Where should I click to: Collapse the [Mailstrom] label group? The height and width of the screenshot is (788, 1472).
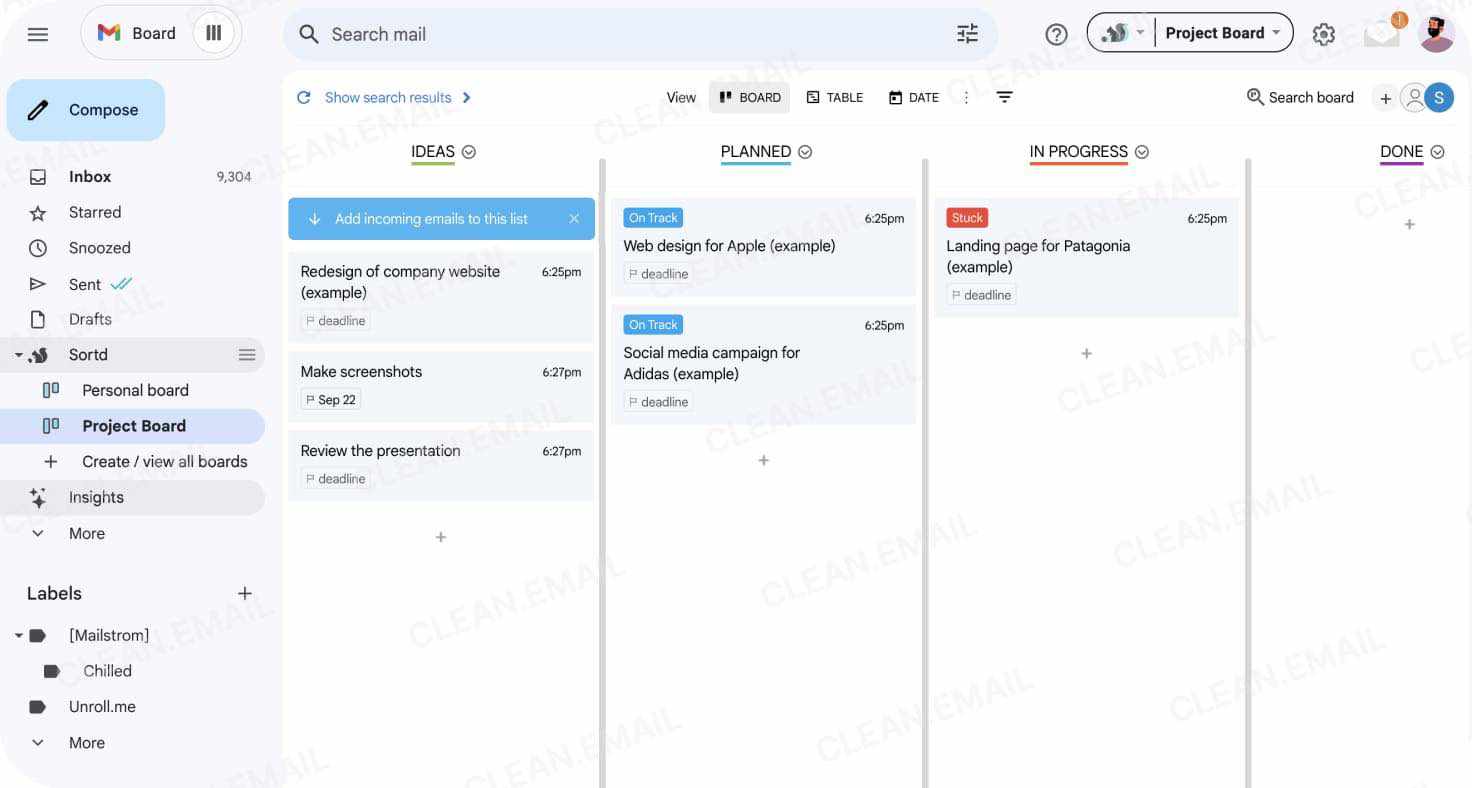coord(20,635)
